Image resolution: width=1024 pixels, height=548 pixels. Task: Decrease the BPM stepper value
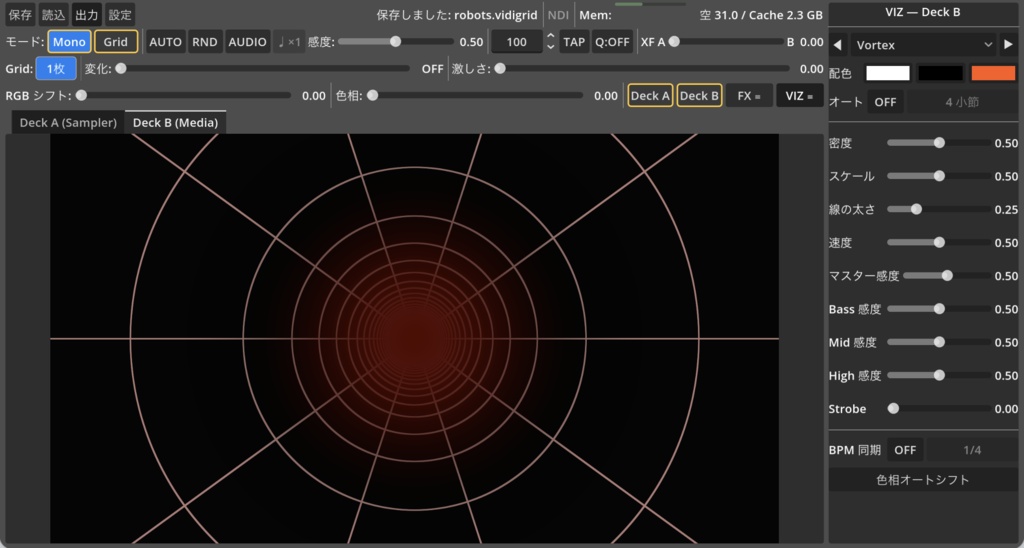[551, 47]
